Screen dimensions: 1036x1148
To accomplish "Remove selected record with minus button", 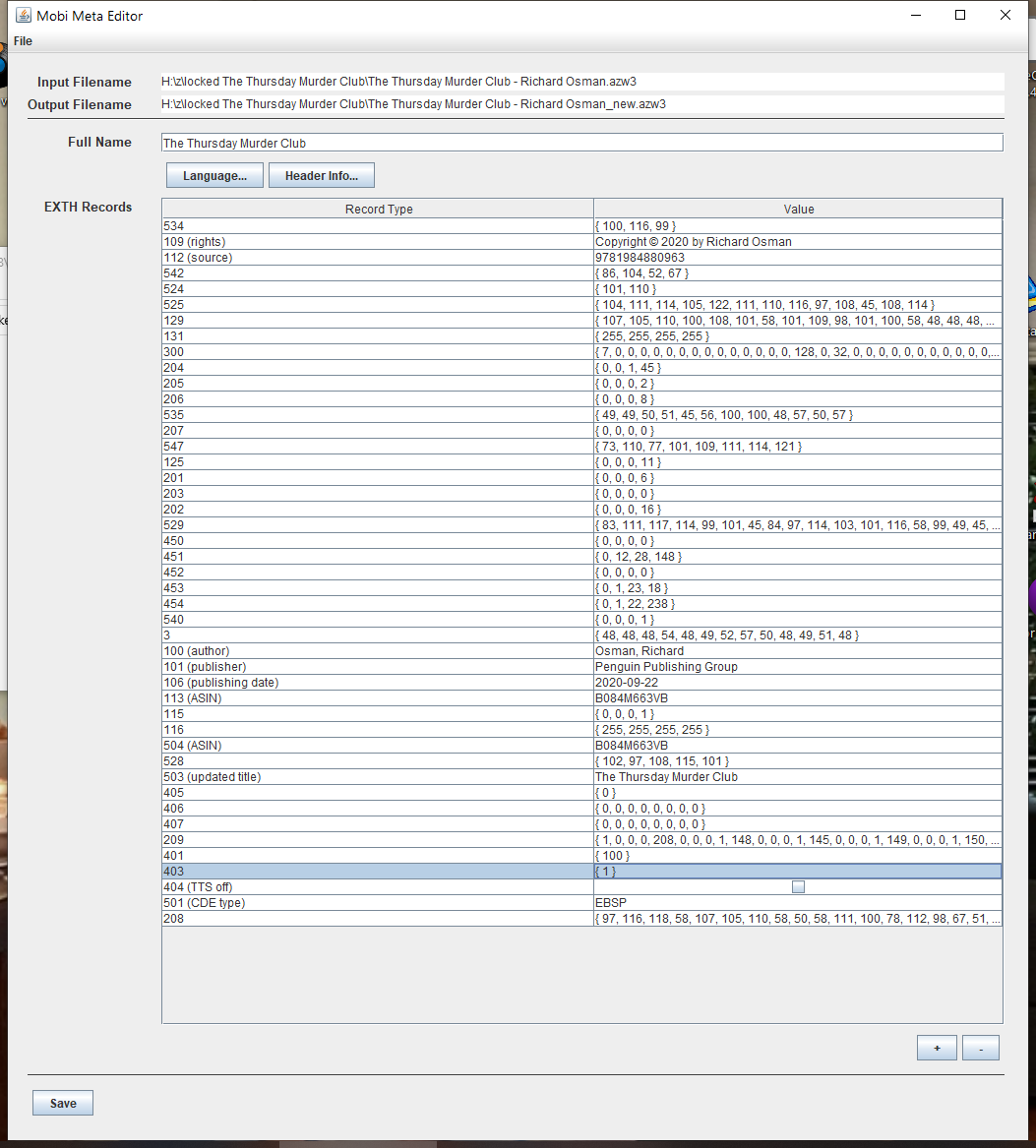I will 980,1048.
